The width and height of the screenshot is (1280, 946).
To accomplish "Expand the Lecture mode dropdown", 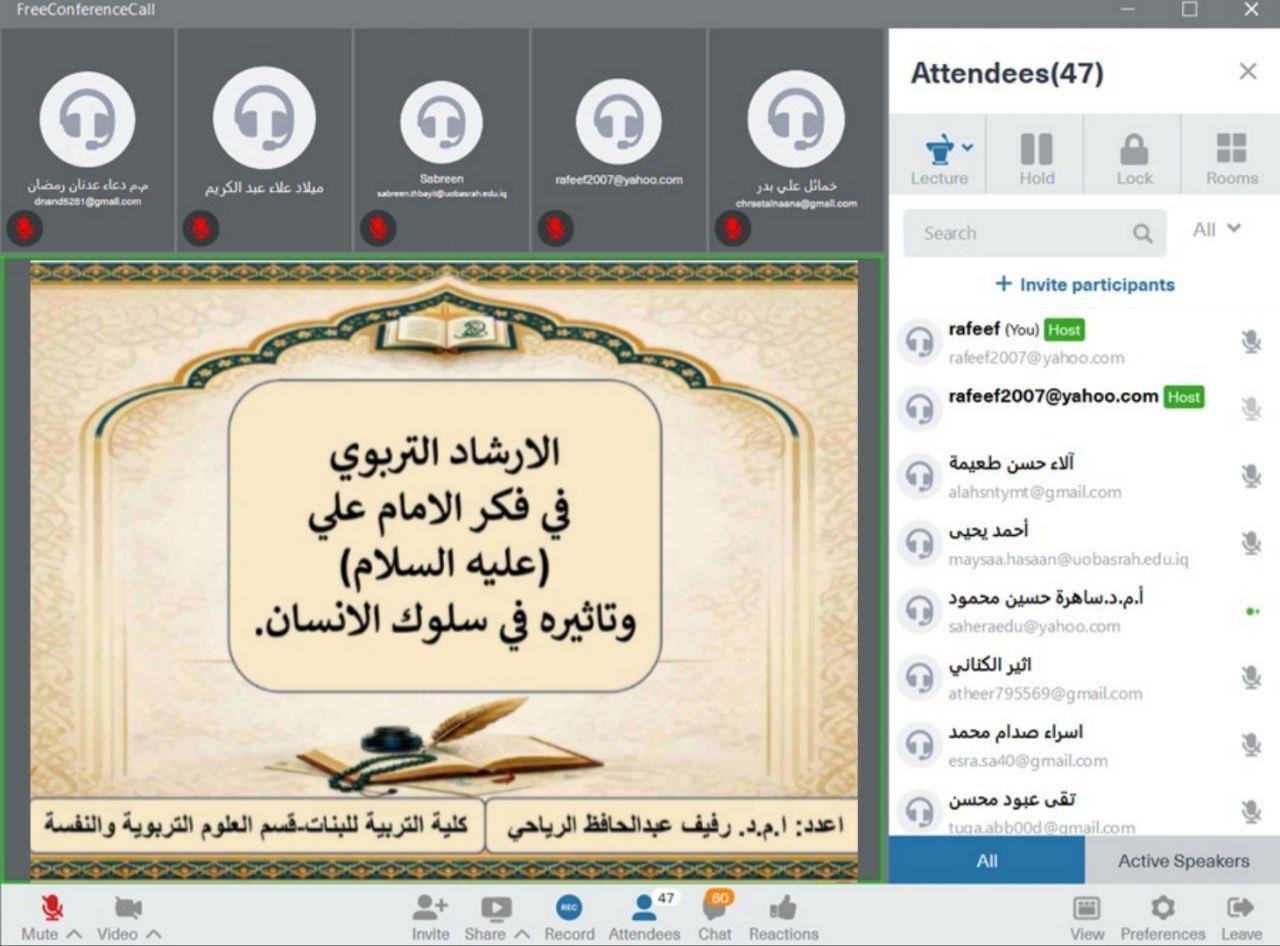I will pos(967,148).
